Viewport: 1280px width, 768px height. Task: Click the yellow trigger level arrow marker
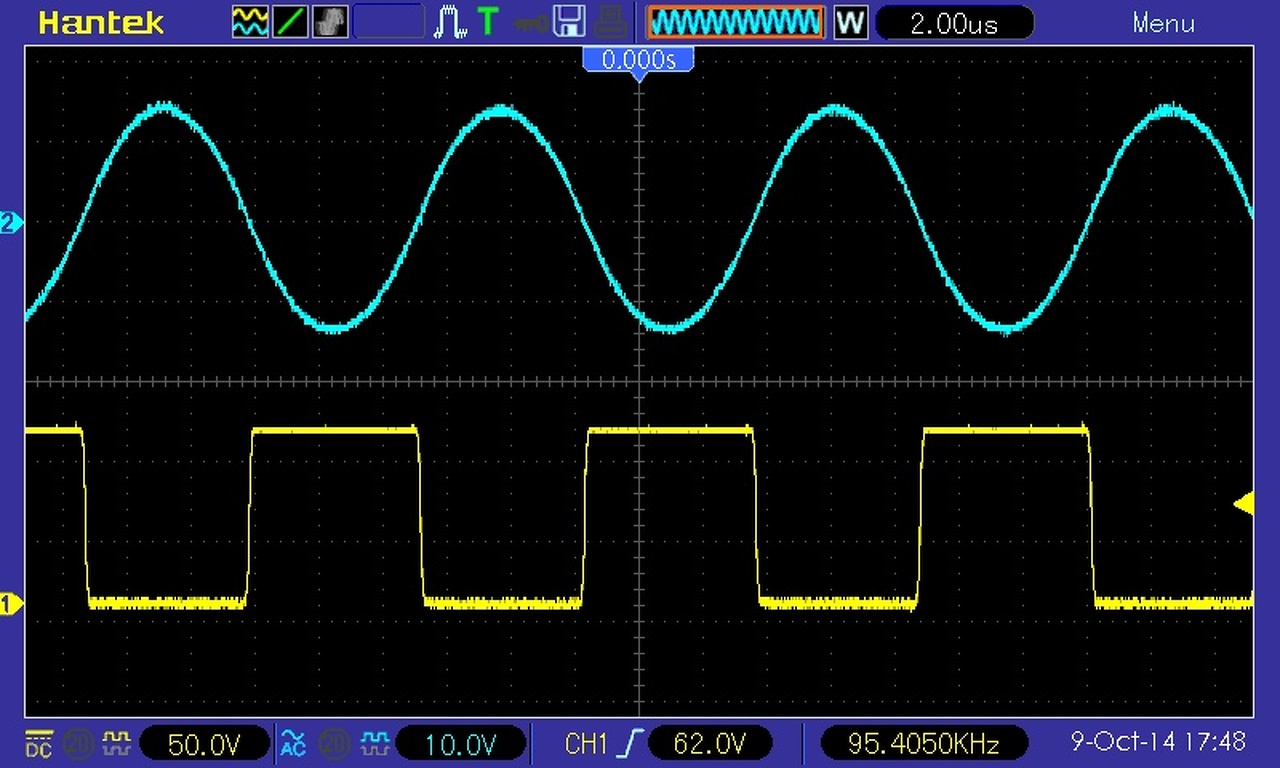coord(1243,504)
